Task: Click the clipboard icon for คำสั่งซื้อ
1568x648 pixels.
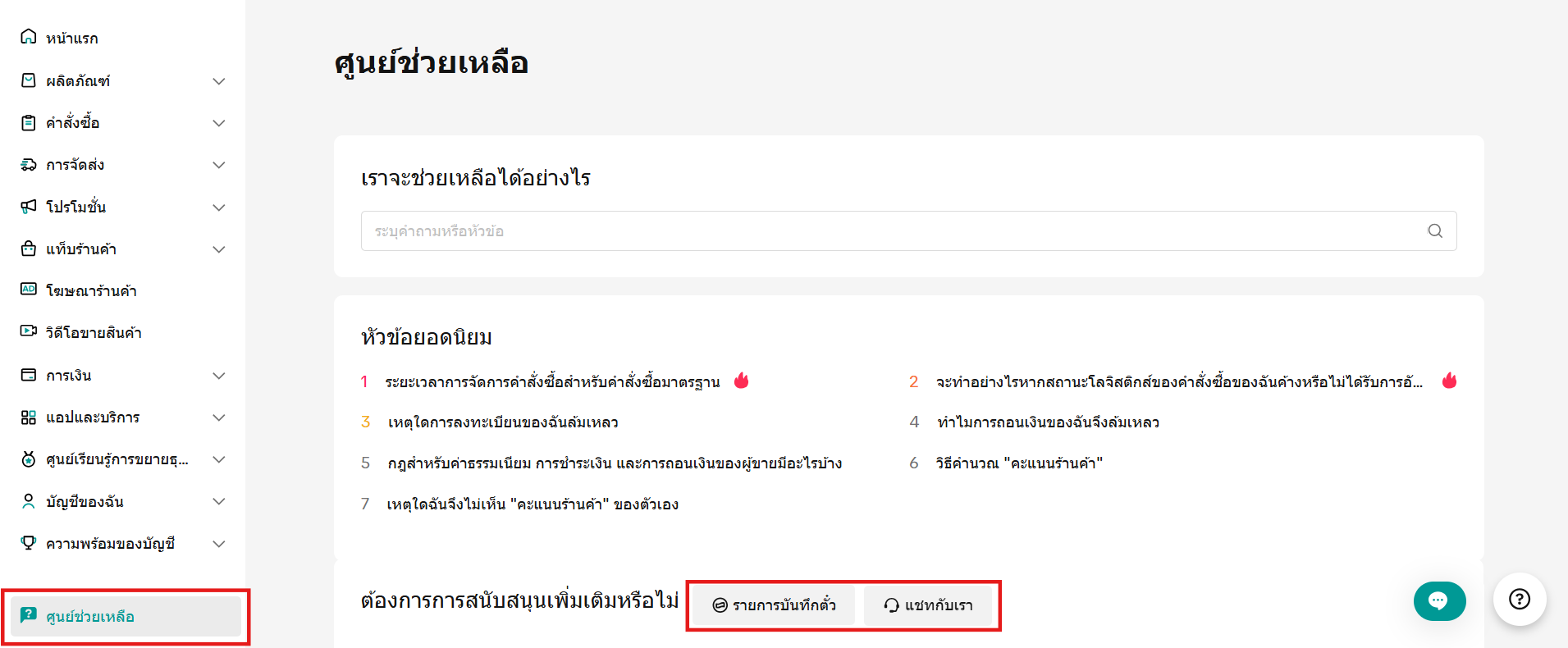Action: [29, 122]
